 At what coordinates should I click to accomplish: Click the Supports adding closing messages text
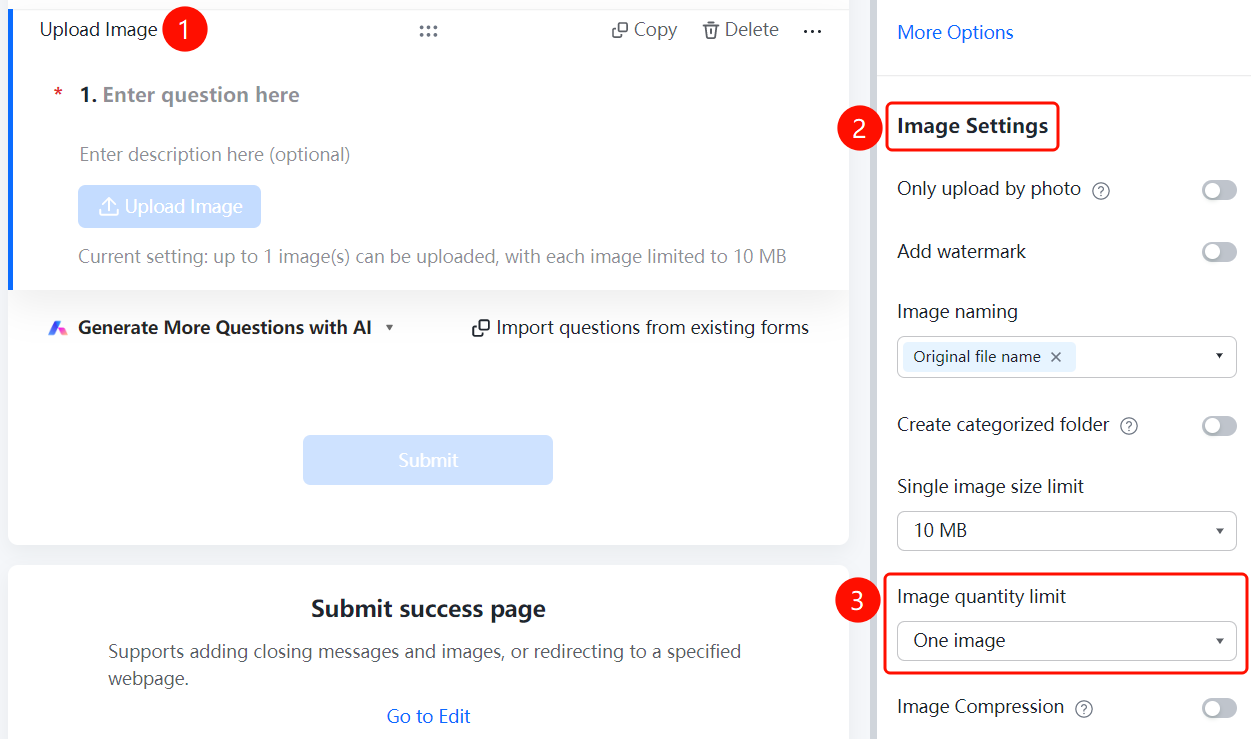click(x=424, y=665)
